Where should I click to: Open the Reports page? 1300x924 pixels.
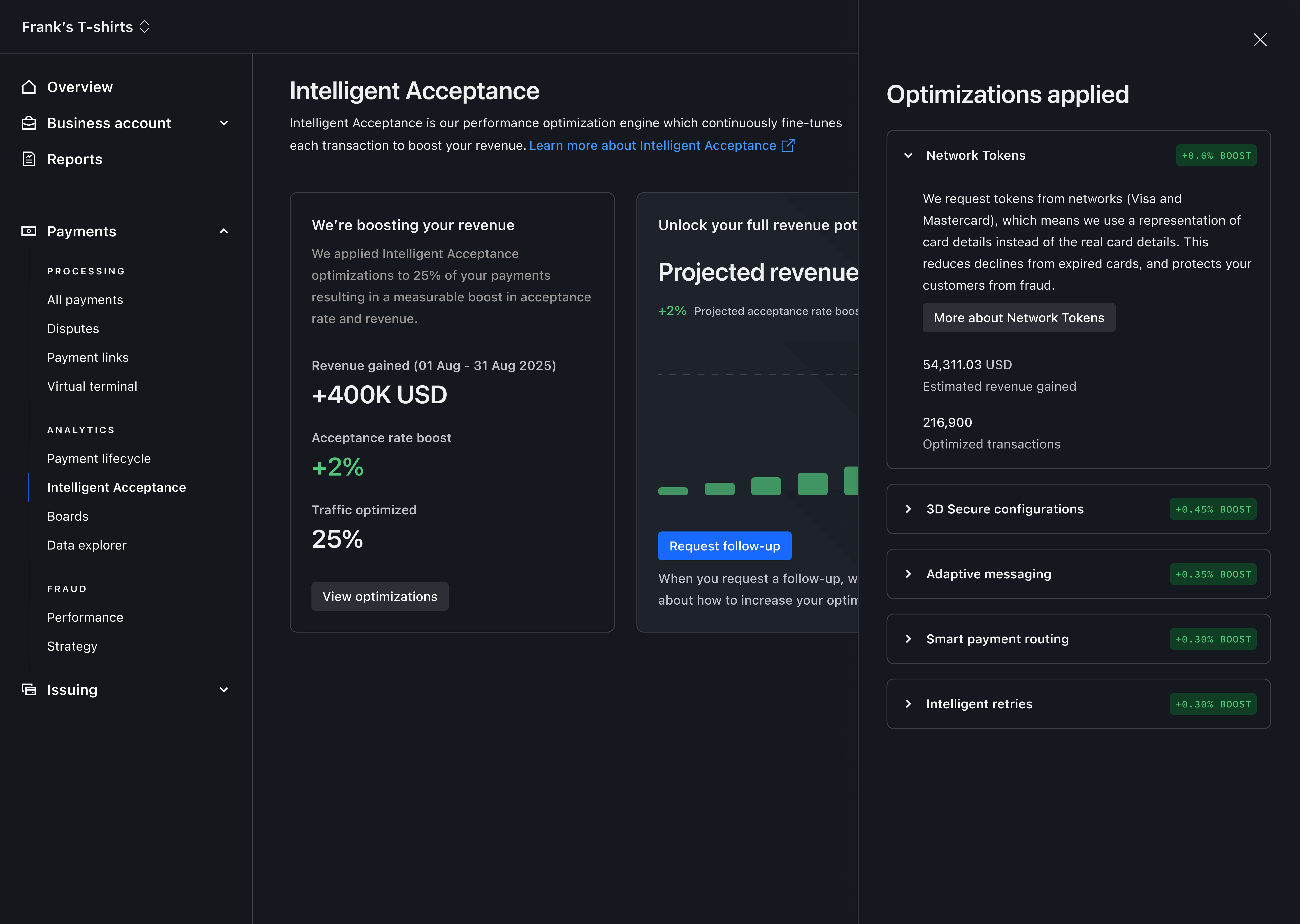[x=74, y=159]
